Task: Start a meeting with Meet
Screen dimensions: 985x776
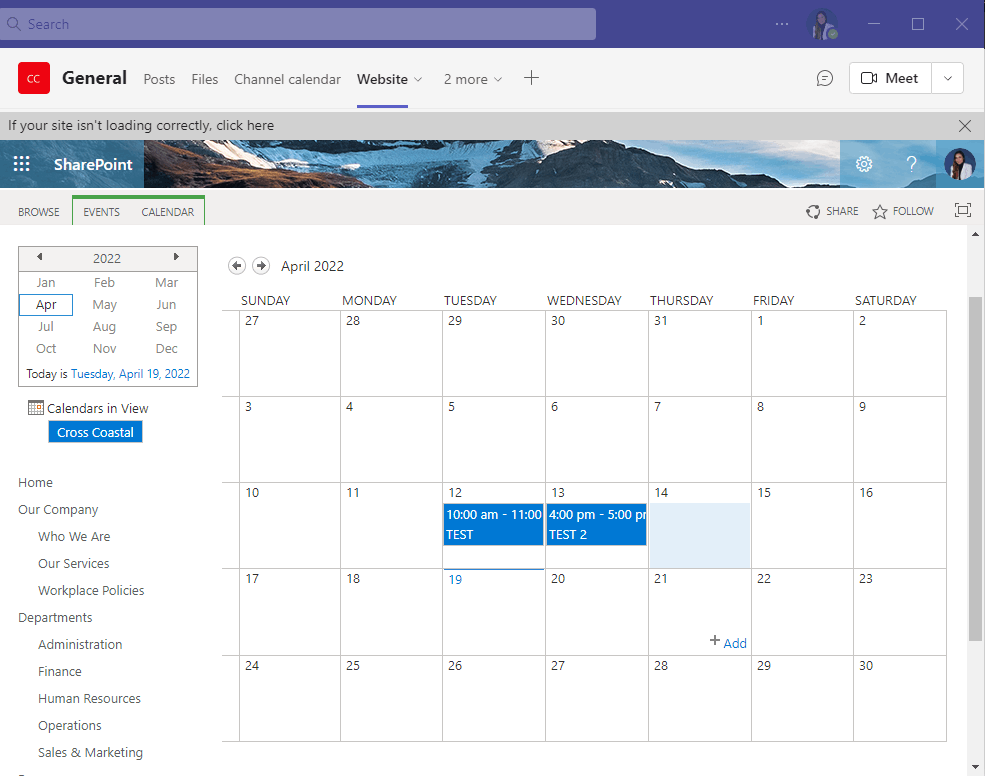Action: [x=889, y=77]
